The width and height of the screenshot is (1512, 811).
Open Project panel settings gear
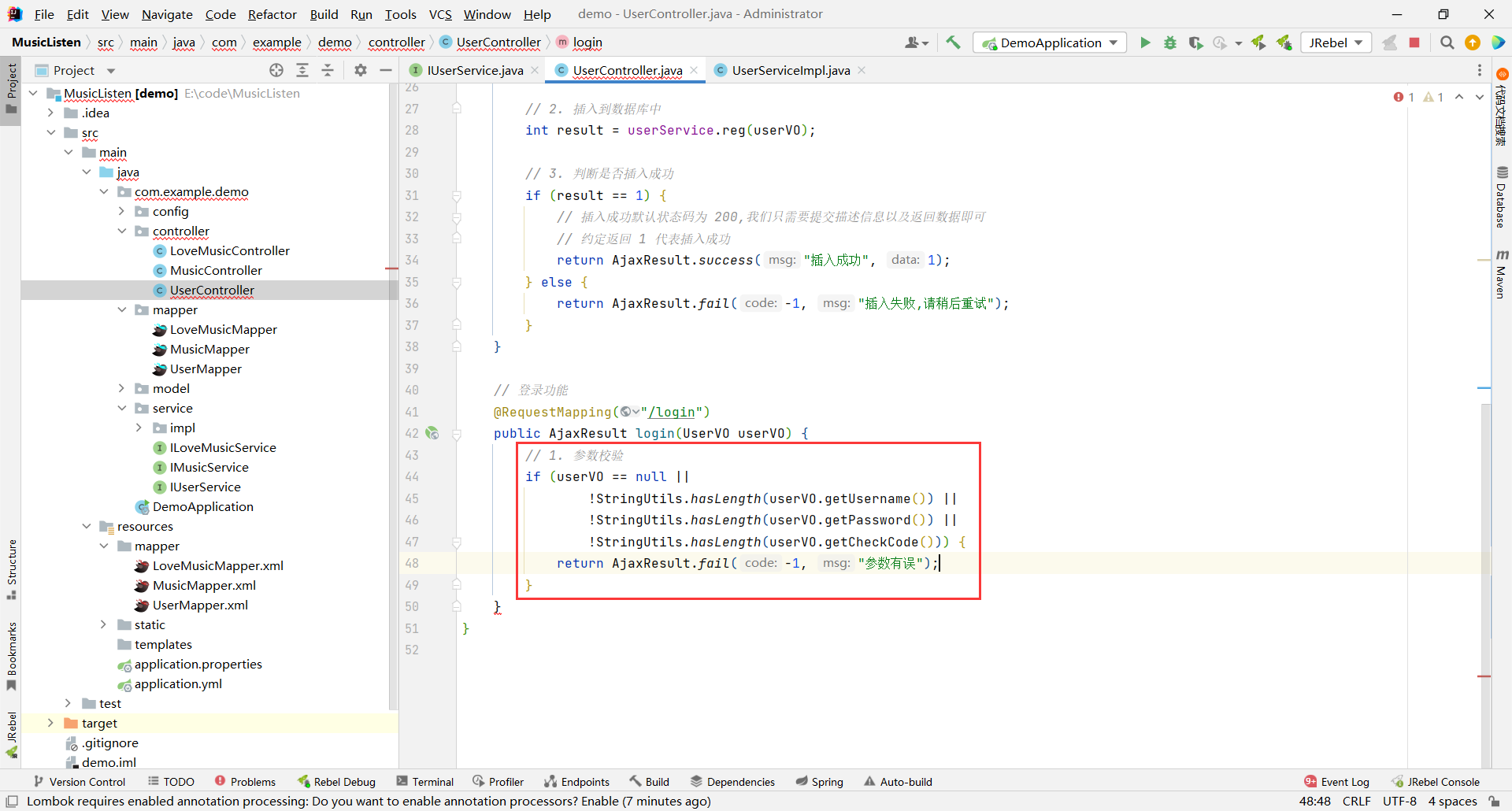point(361,70)
